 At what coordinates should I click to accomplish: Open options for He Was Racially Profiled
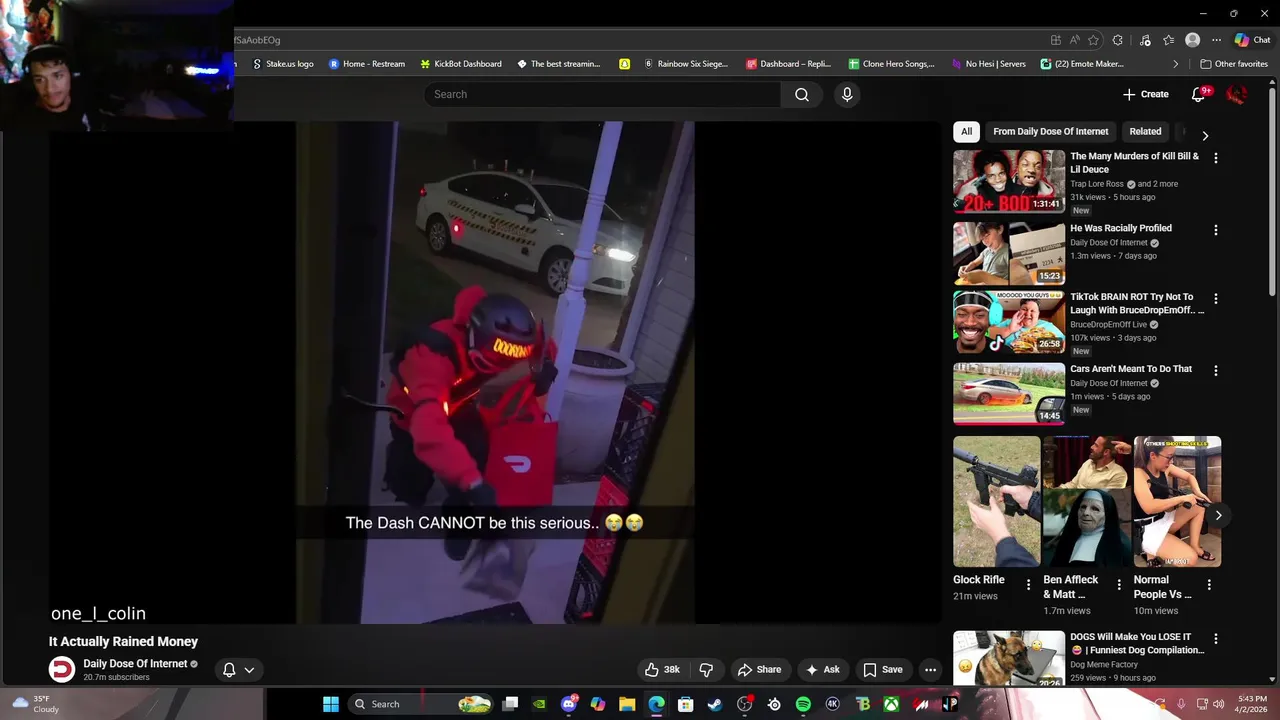[1216, 230]
